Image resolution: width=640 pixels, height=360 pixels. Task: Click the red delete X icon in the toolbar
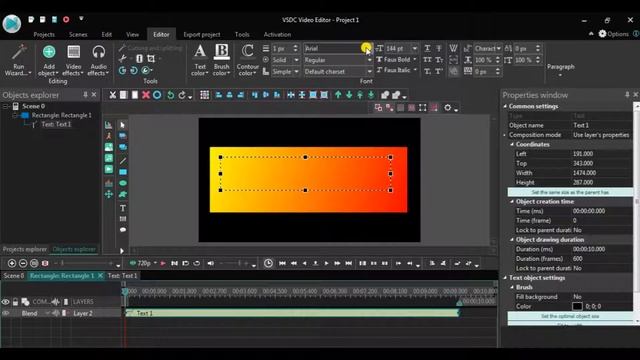click(146, 95)
